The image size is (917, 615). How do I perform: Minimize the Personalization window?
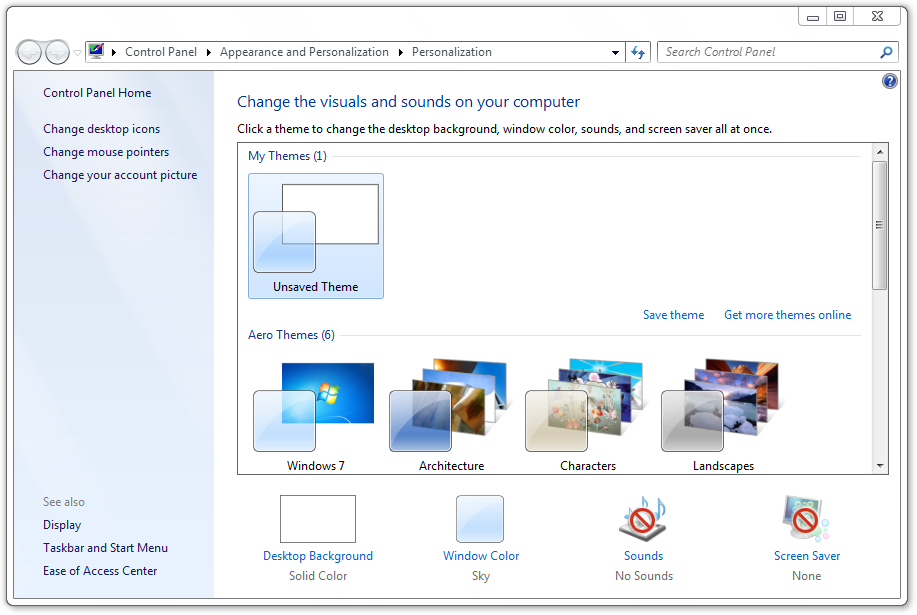click(813, 16)
